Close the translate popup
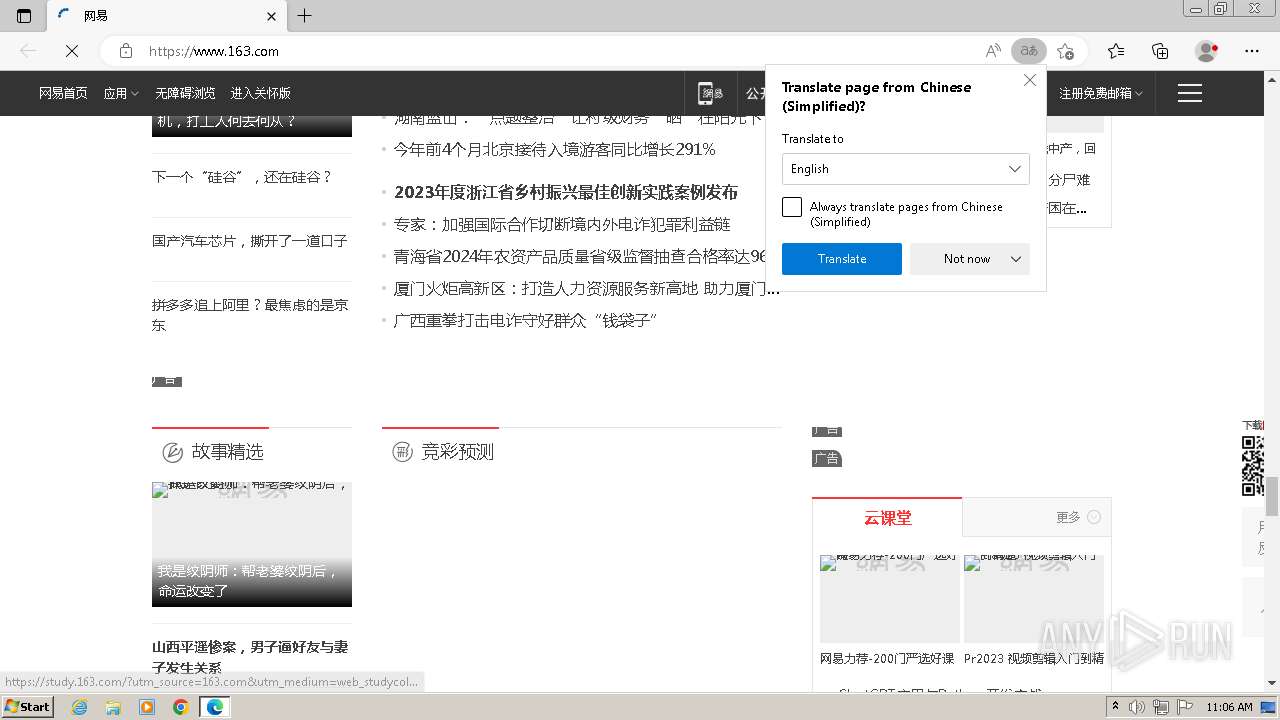 [x=1030, y=81]
